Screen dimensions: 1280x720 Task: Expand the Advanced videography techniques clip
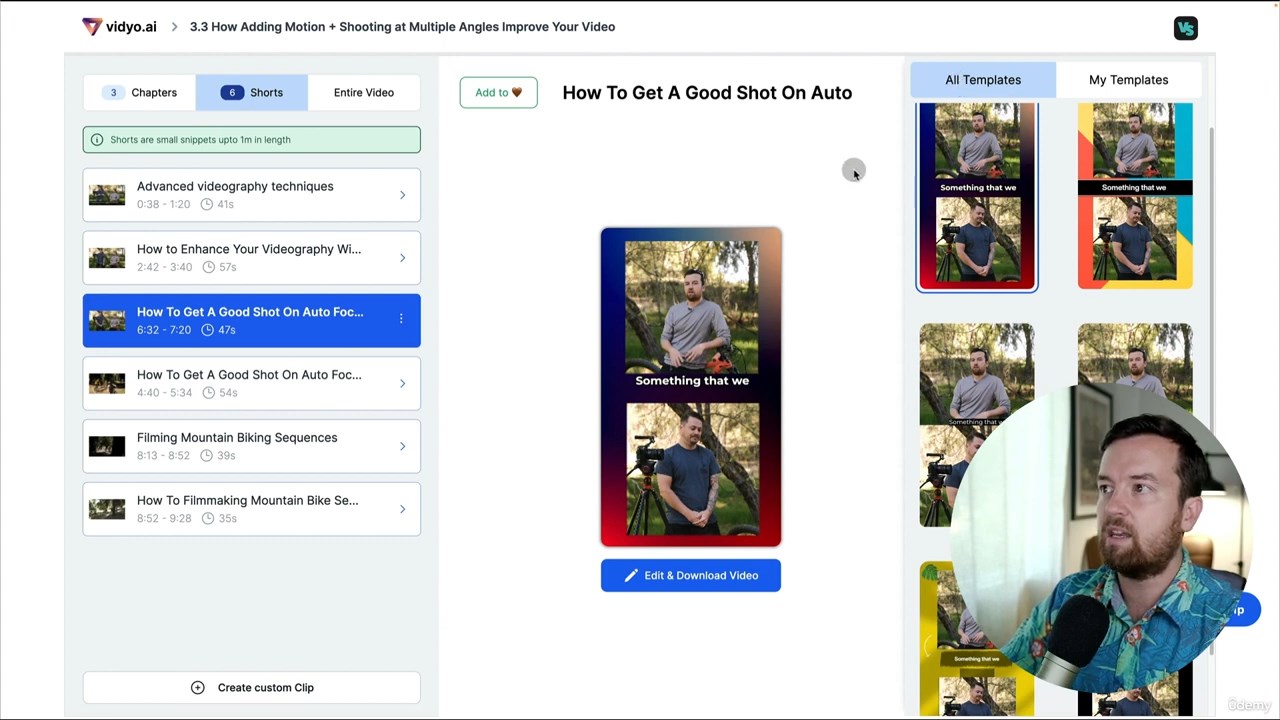pos(402,195)
